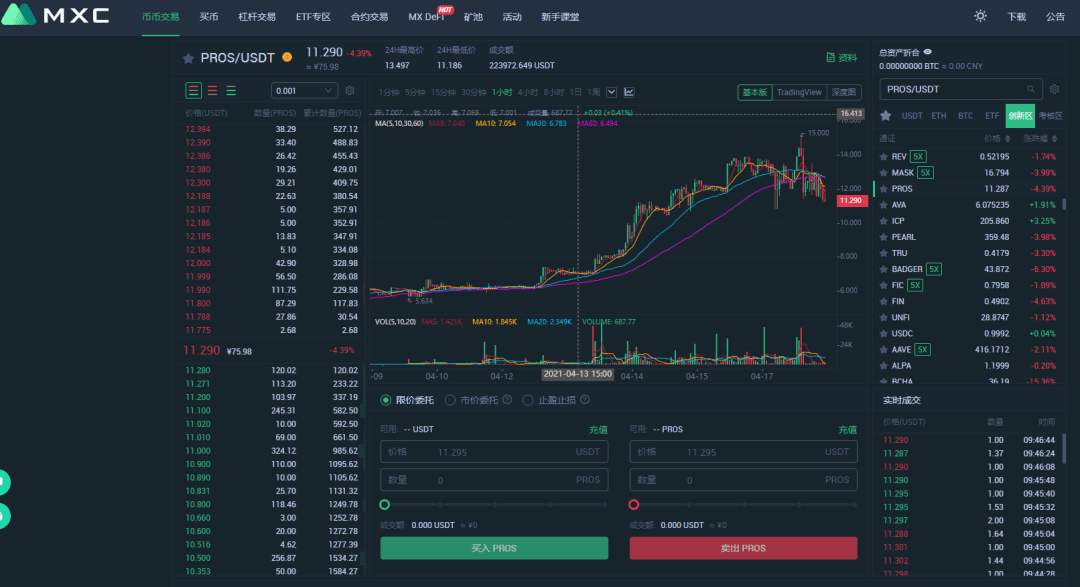Open the MX DeFi nav menu
The width and height of the screenshot is (1080, 587).
[x=426, y=17]
